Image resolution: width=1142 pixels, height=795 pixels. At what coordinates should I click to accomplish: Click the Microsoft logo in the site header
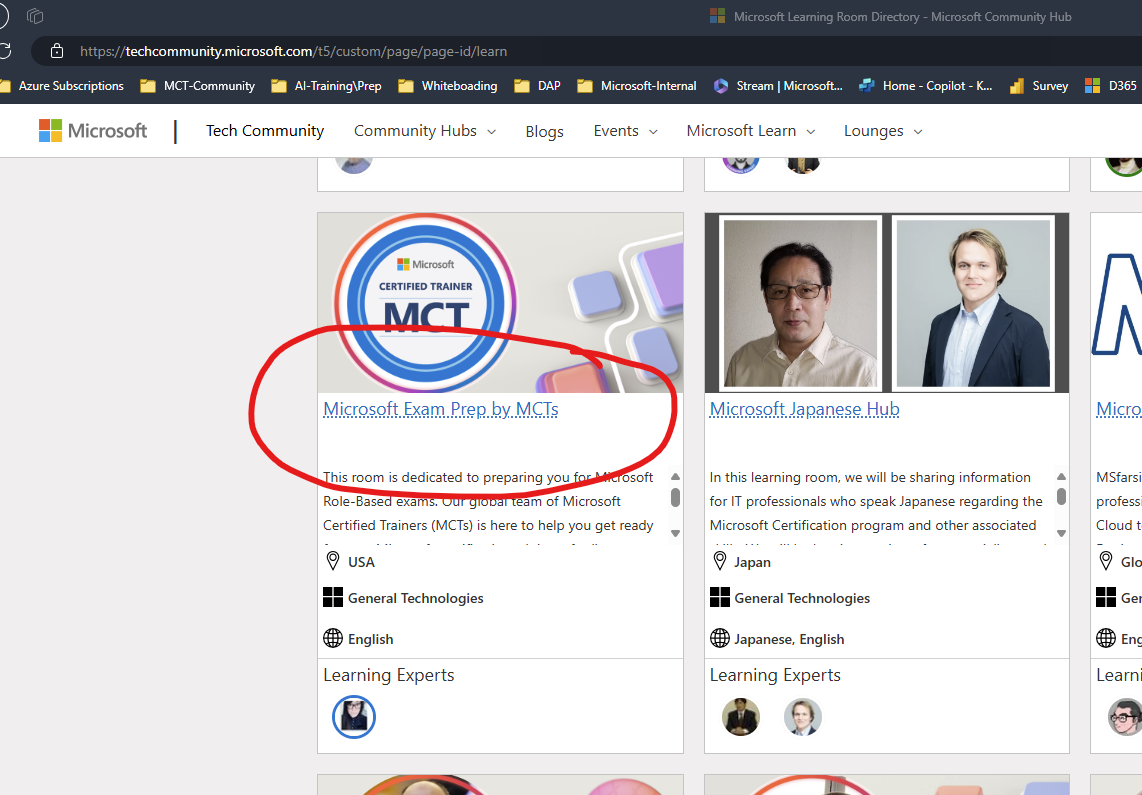tap(92, 130)
